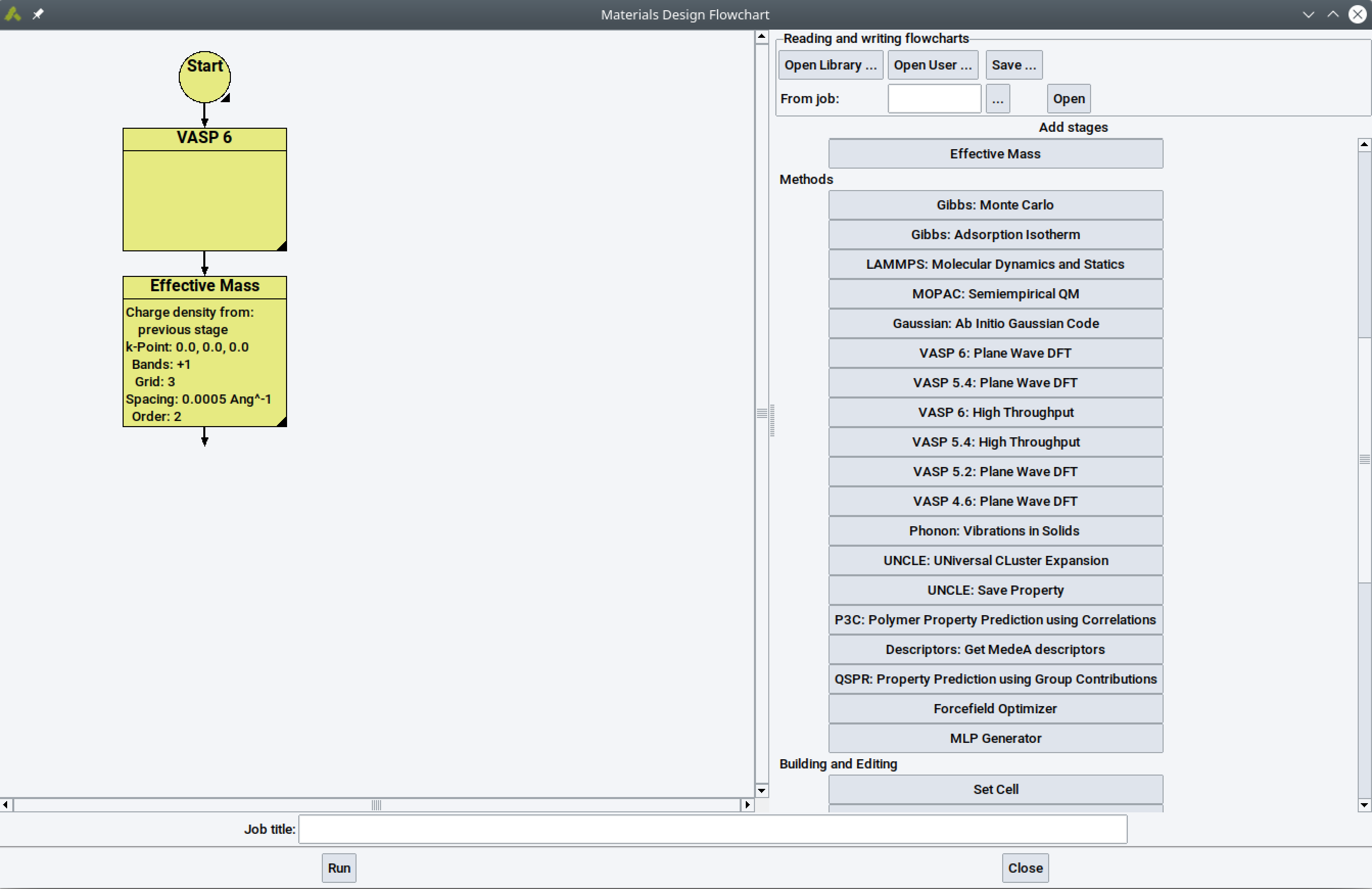Add VASP 5.4: High Throughput stage
1372x889 pixels.
click(x=995, y=441)
